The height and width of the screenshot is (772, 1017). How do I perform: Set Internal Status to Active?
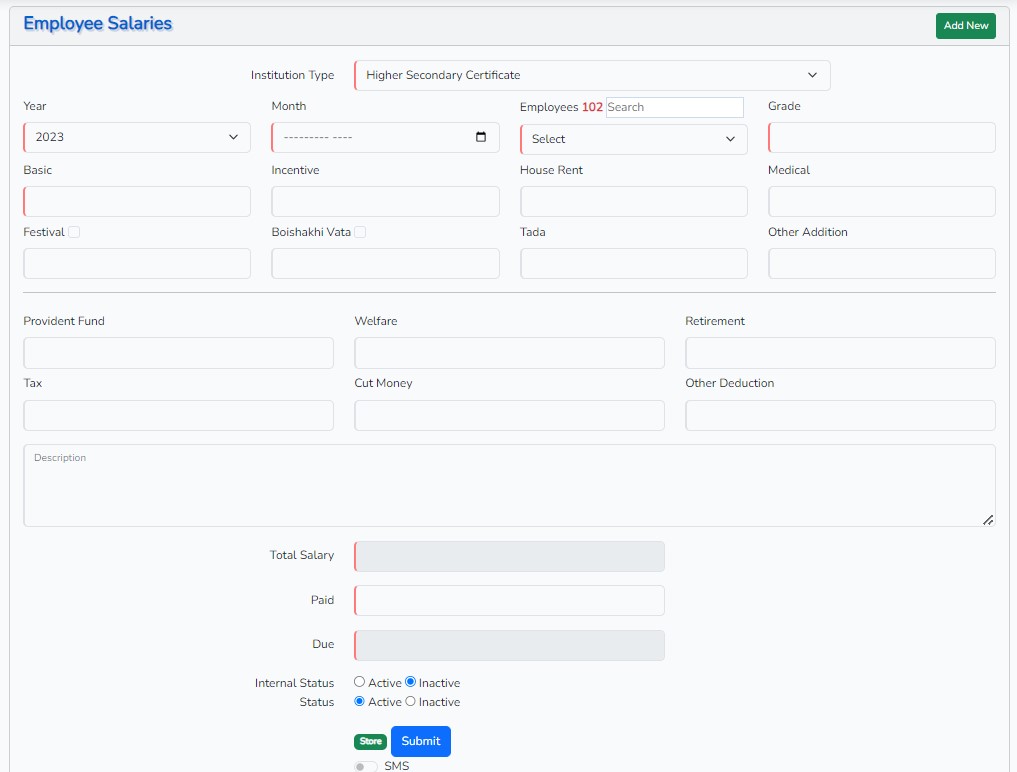tap(359, 682)
